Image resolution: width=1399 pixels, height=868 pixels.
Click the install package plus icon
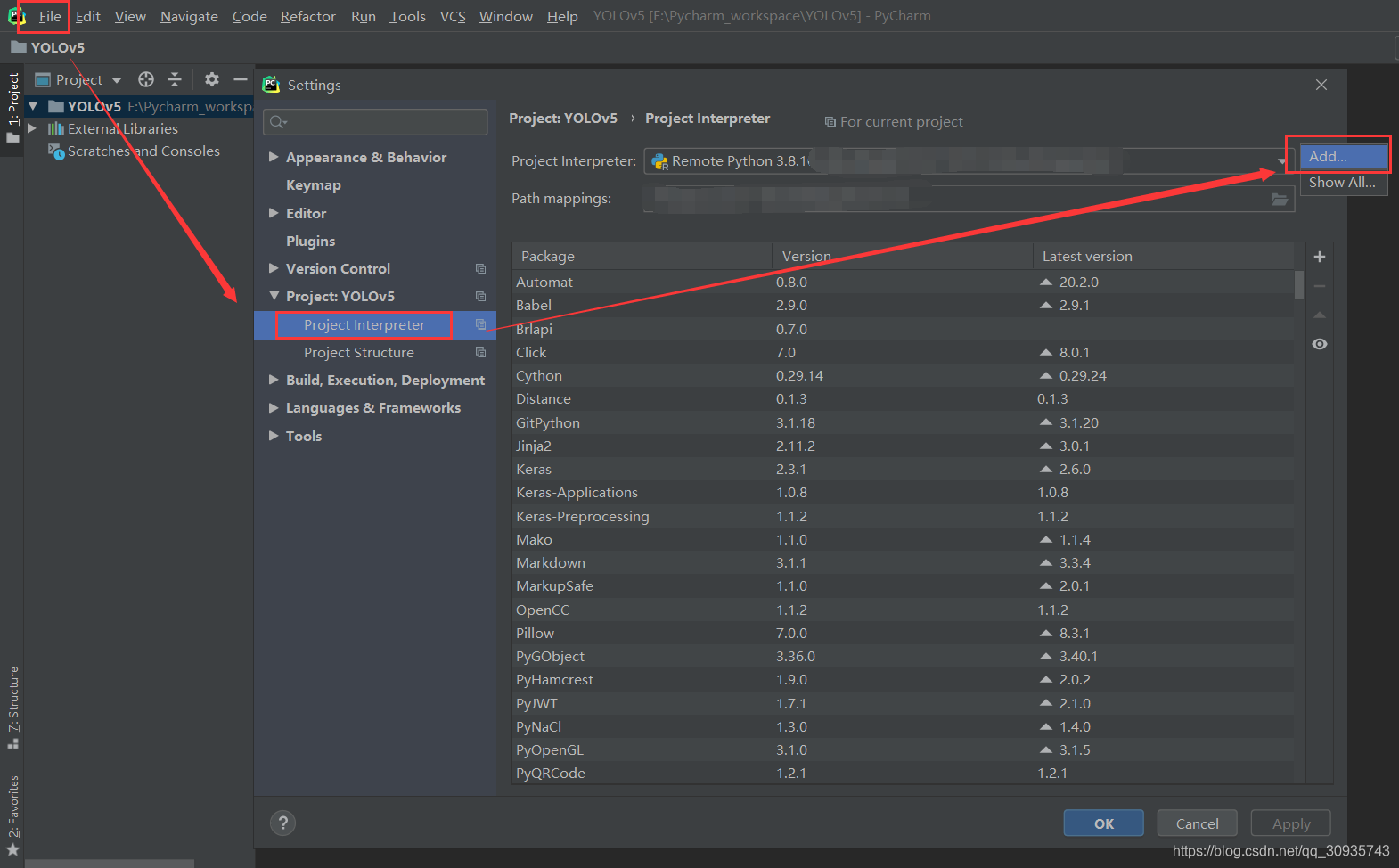(1320, 257)
